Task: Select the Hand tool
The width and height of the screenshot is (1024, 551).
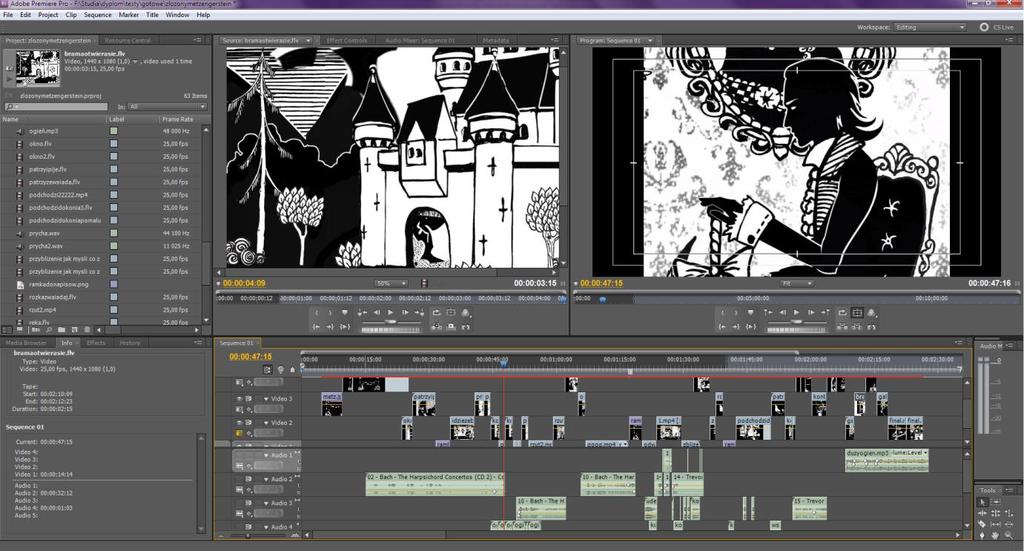Action: click(x=995, y=535)
